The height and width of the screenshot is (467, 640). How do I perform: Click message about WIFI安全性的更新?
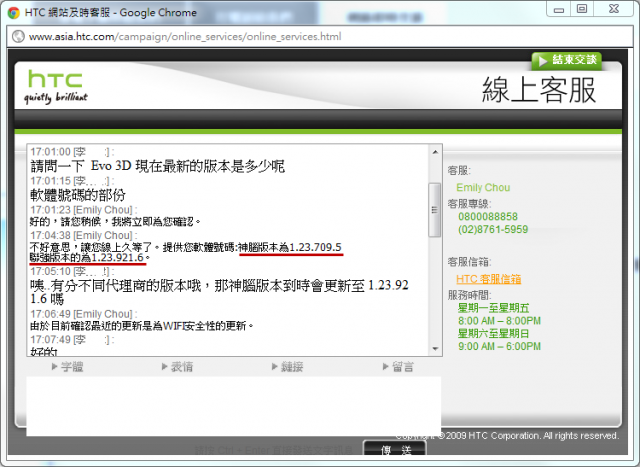point(142,326)
